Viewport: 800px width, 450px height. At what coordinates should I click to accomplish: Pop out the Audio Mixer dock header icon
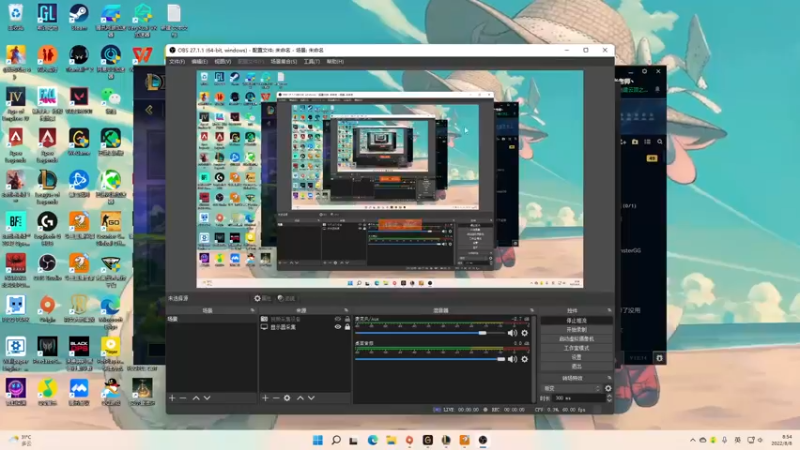532,310
